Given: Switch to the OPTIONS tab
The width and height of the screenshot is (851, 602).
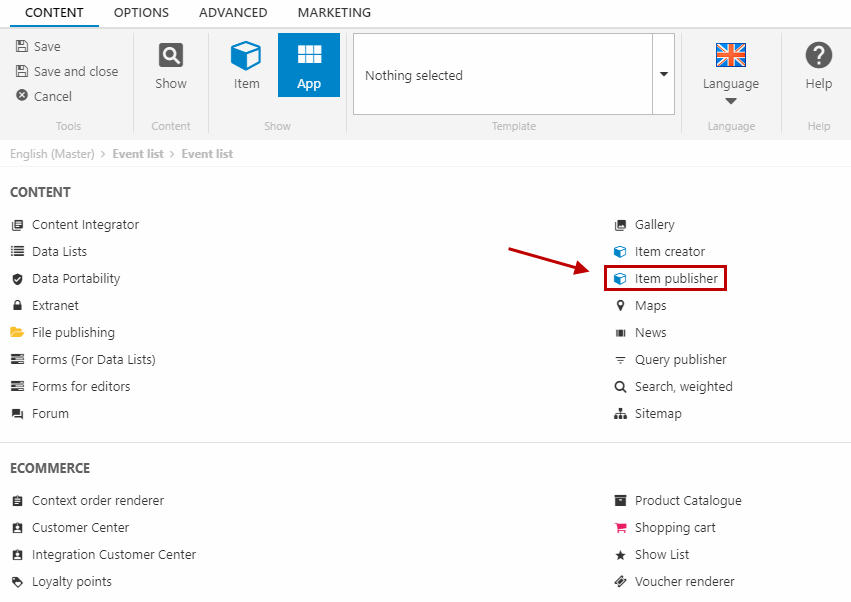Looking at the screenshot, I should pyautogui.click(x=141, y=12).
